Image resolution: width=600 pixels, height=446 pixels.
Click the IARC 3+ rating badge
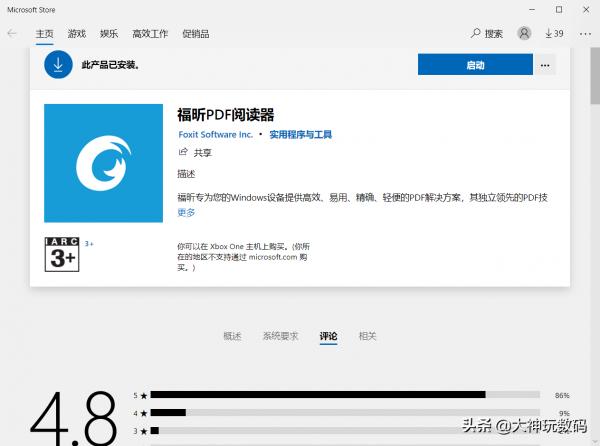click(x=62, y=254)
